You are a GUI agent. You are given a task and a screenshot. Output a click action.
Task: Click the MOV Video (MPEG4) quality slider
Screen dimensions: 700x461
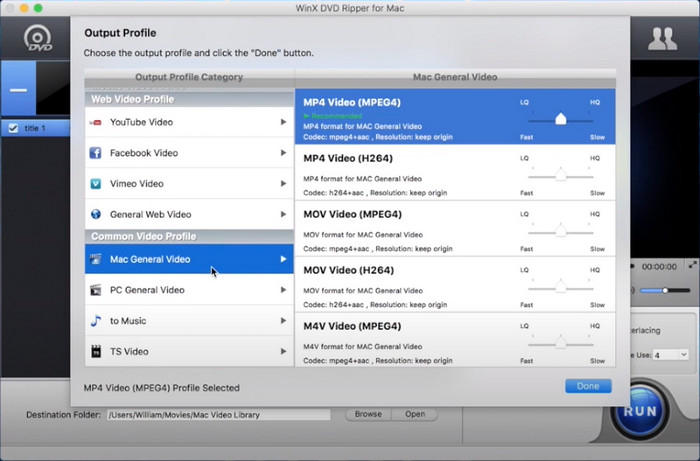pyautogui.click(x=561, y=232)
